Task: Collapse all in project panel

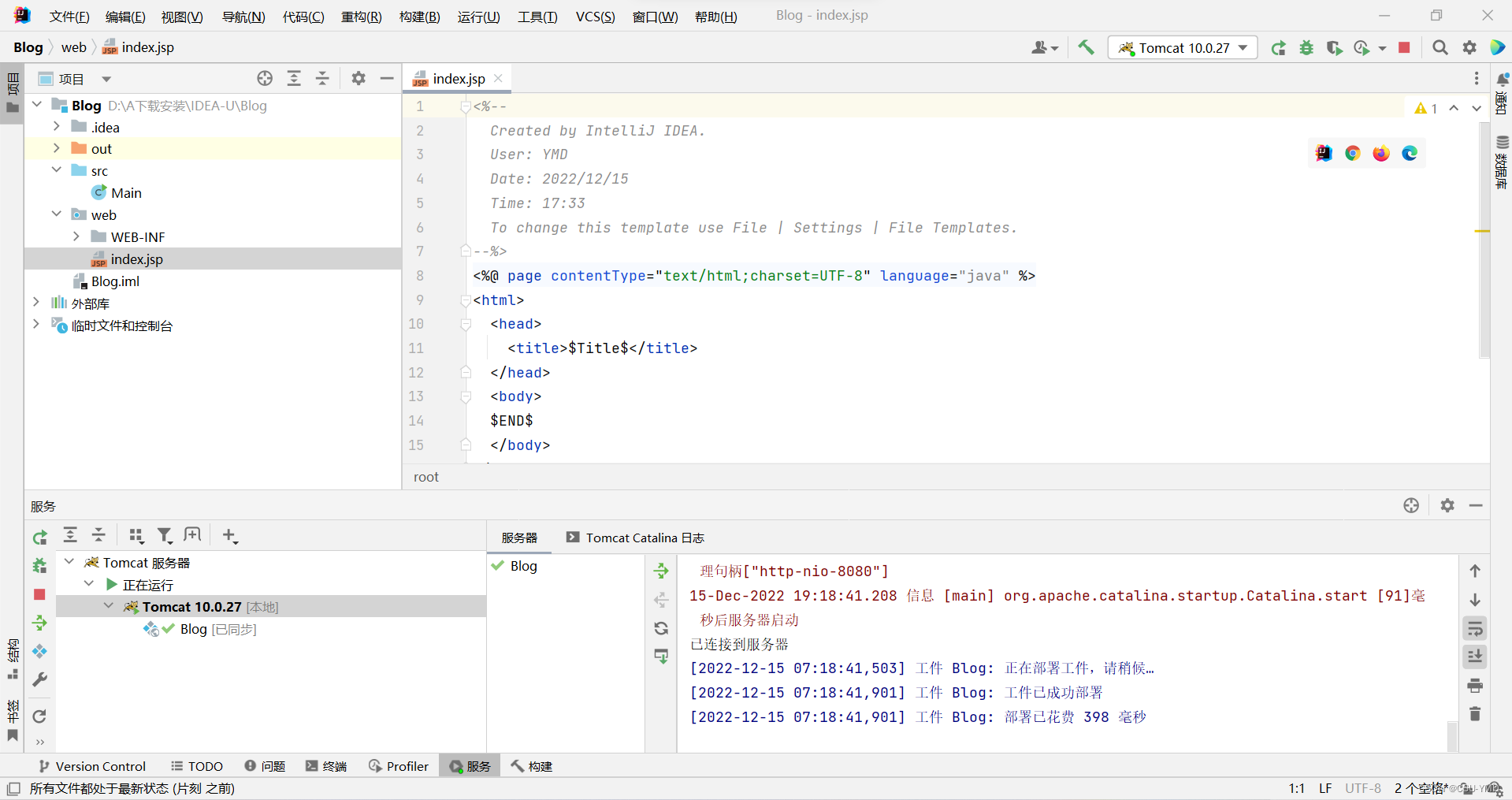Action: coord(322,78)
